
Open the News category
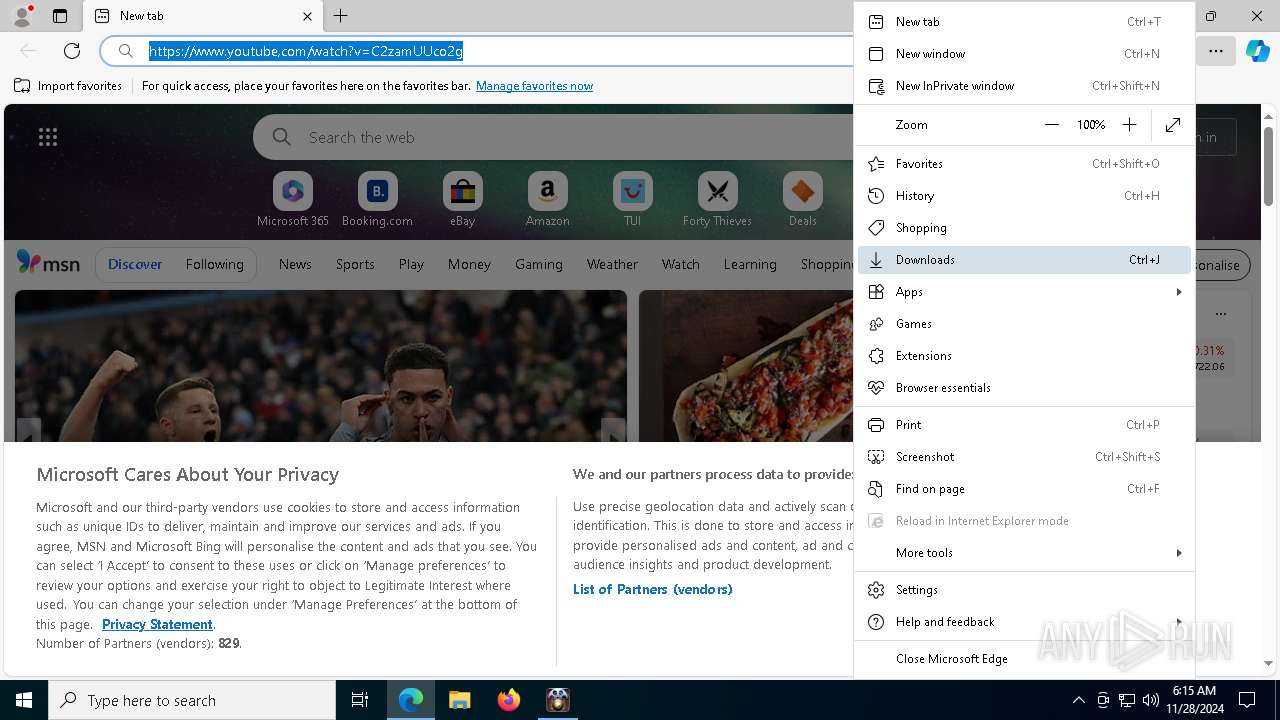[x=295, y=264]
